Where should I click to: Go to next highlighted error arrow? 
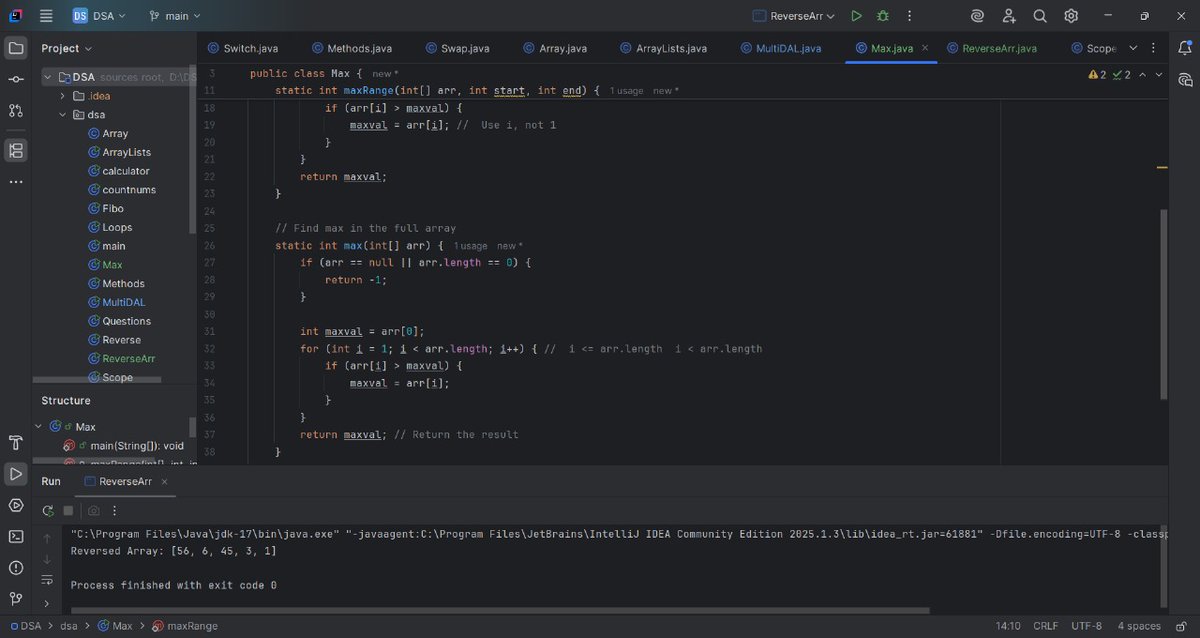tap(1159, 75)
